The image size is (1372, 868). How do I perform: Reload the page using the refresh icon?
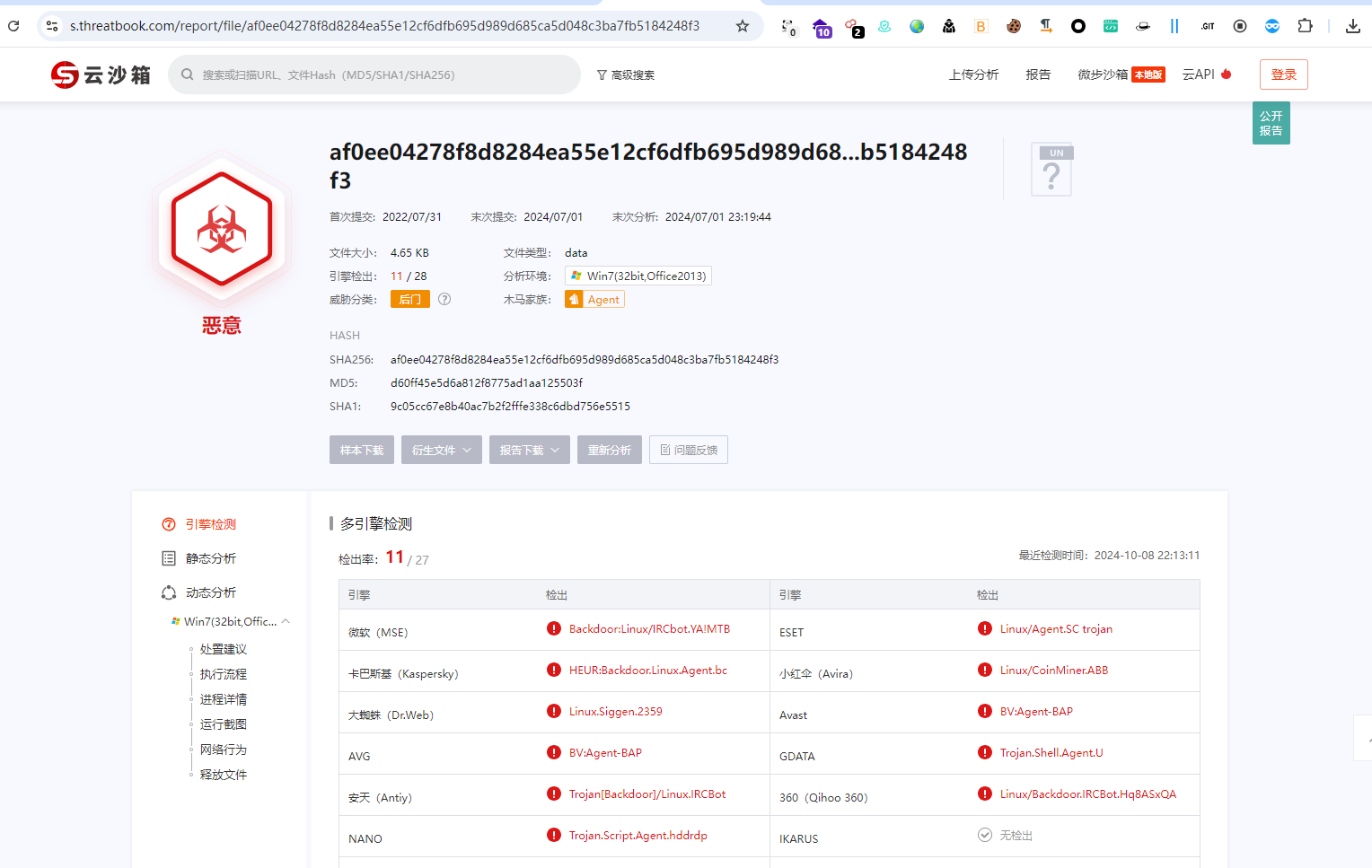pos(13,26)
